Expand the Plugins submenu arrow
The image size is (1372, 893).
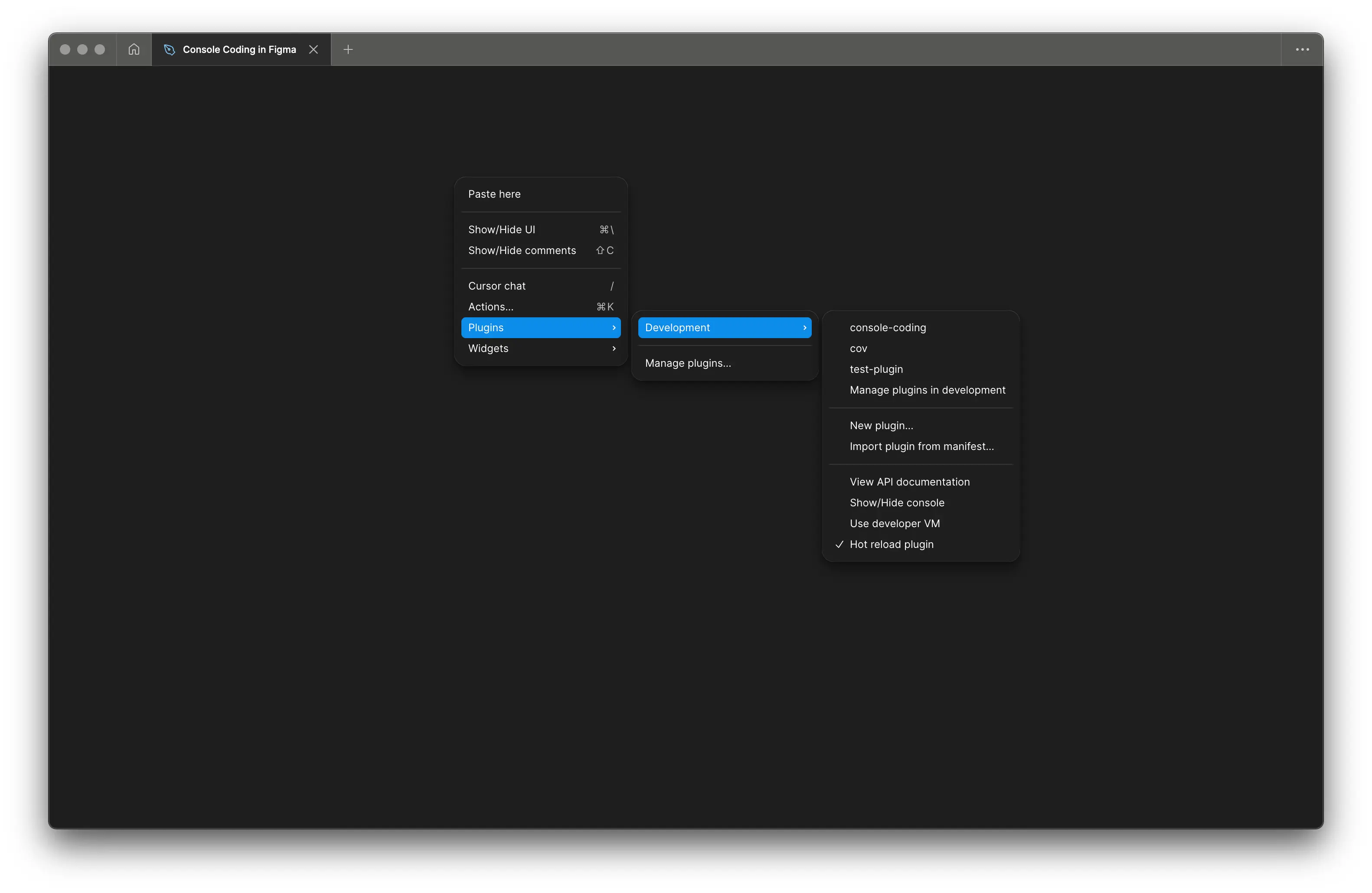pyautogui.click(x=613, y=328)
